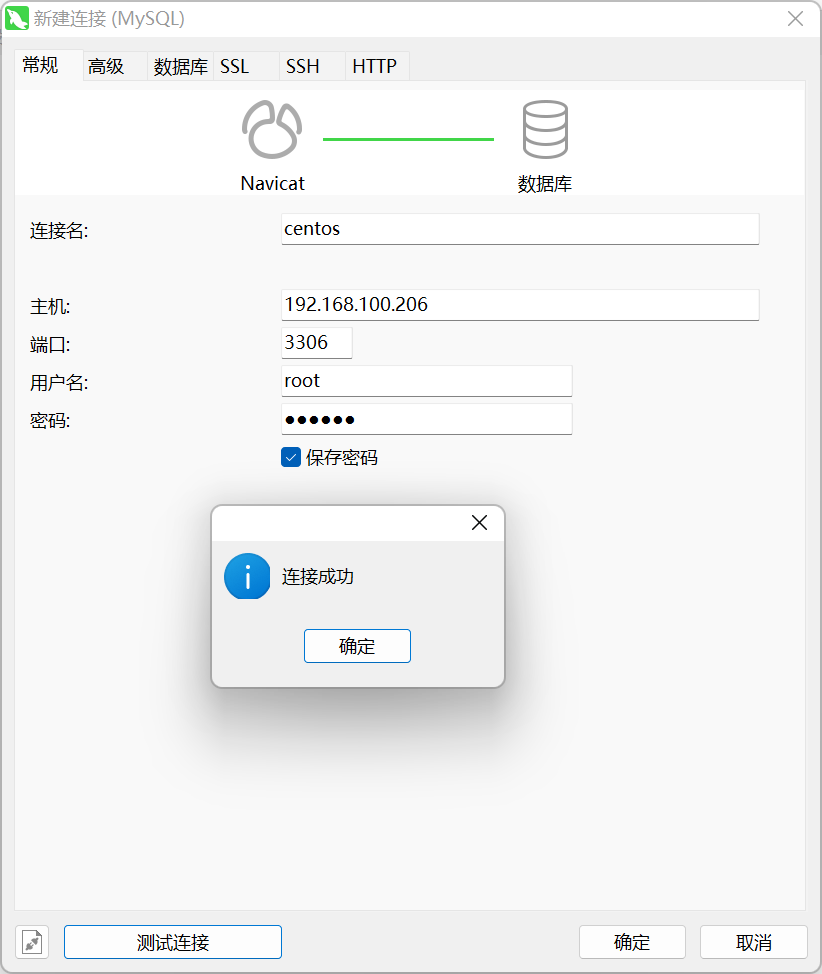Go to the SSH tab
822x974 pixels.
(303, 67)
